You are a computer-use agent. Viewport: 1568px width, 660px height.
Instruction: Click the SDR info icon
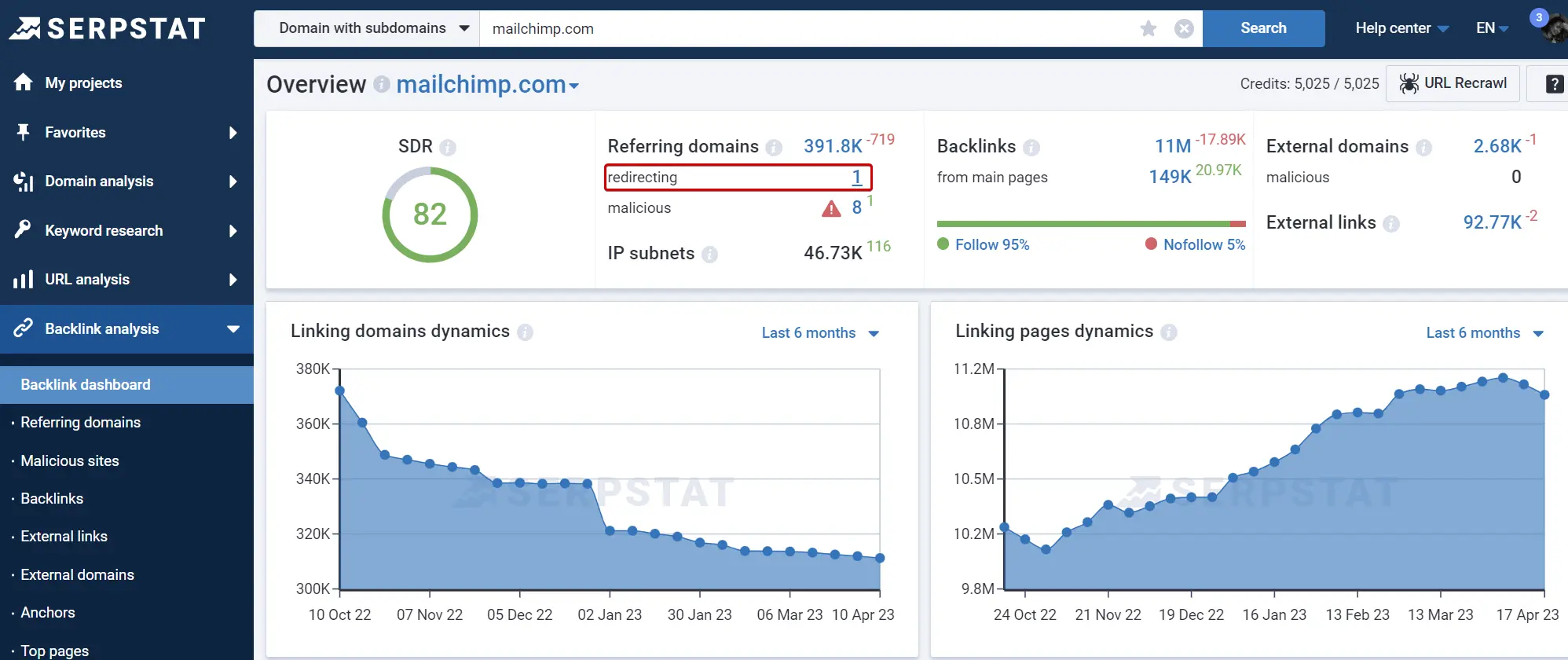[x=448, y=147]
